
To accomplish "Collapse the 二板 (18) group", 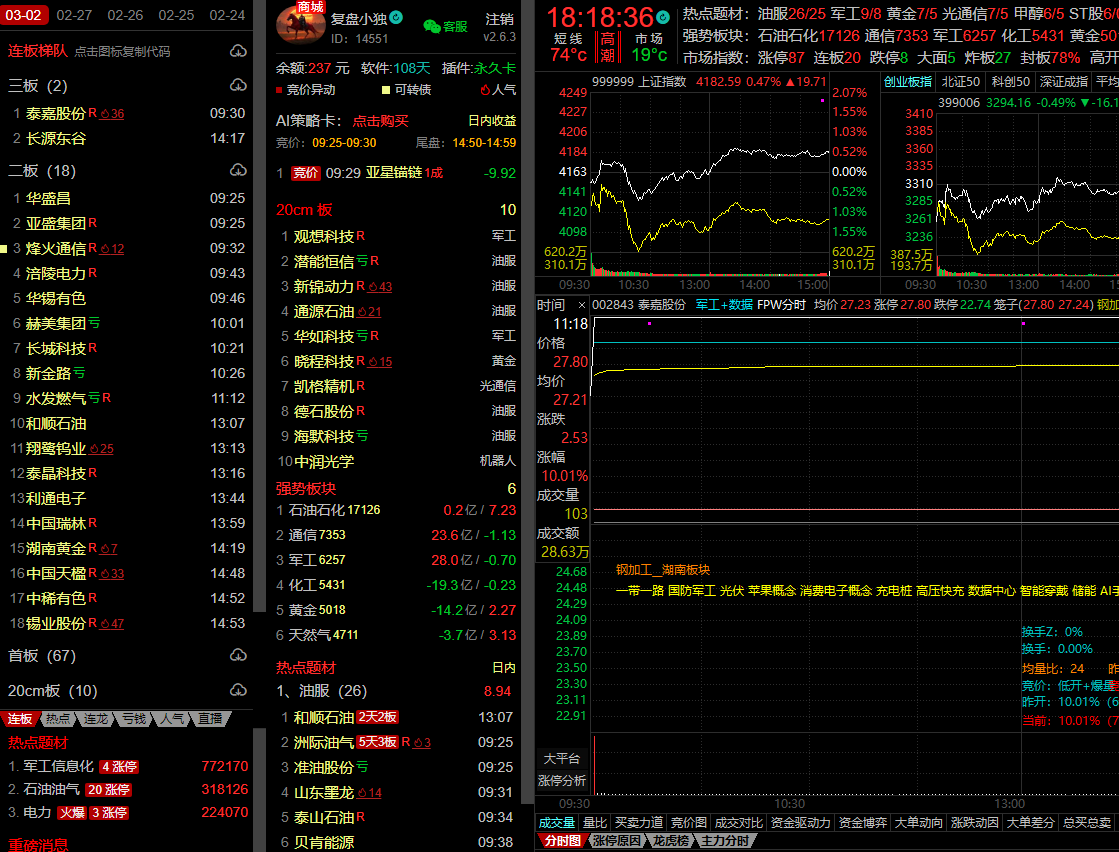I will click(42, 170).
